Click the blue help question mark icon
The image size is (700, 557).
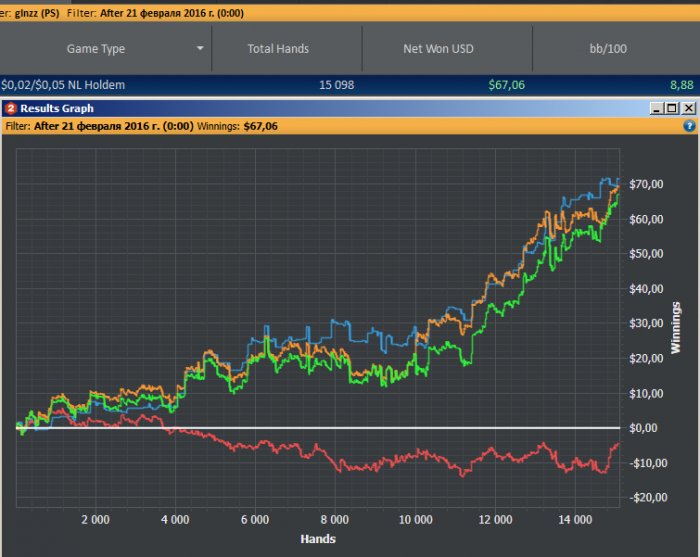pyautogui.click(x=689, y=127)
